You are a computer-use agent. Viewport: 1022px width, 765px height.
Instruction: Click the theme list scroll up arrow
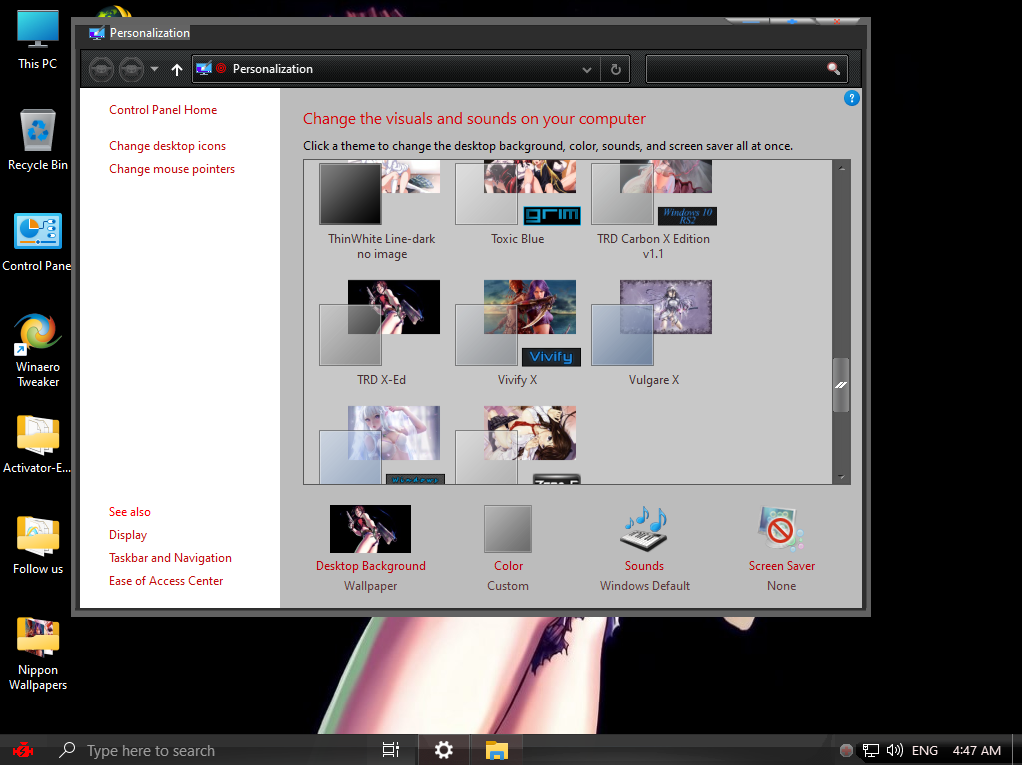tap(841, 168)
